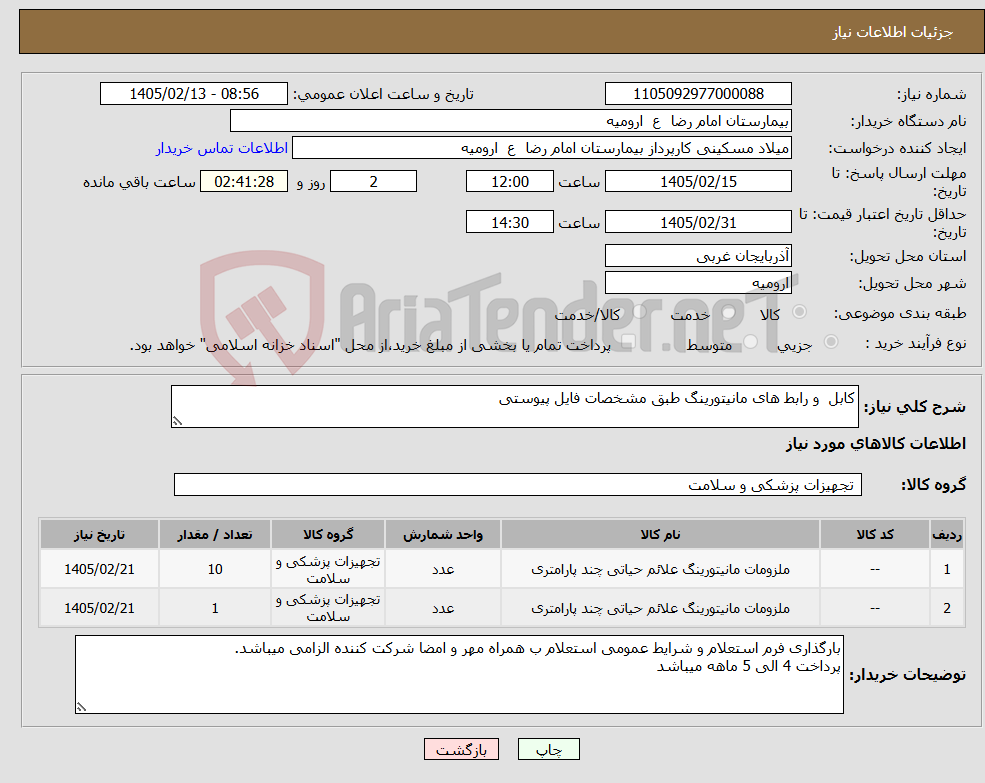This screenshot has height=783, width=985.
Task: Click the buyer notes resize handle
Action: [81, 708]
